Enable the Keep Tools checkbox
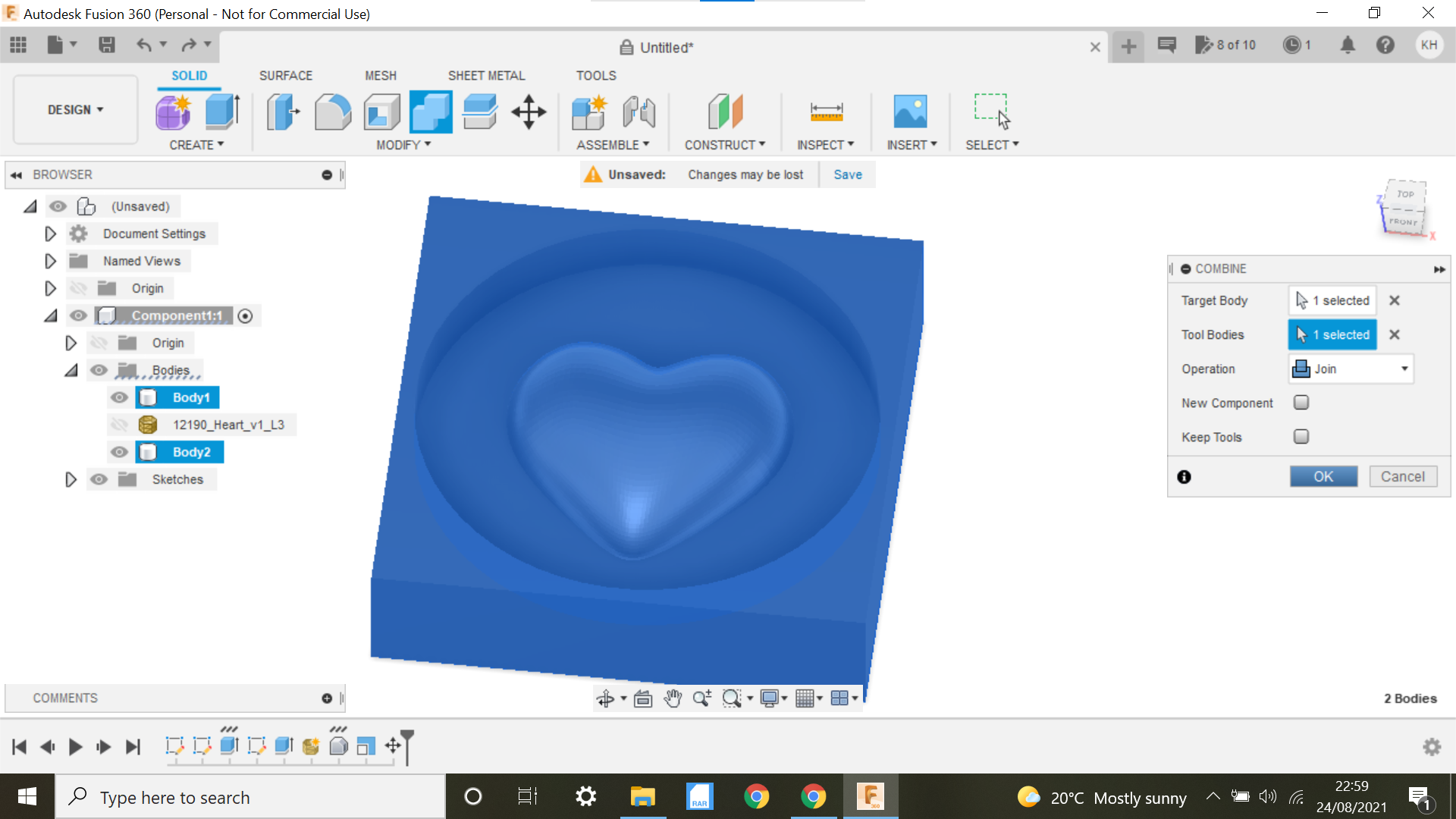Viewport: 1456px width, 819px height. 1301,437
